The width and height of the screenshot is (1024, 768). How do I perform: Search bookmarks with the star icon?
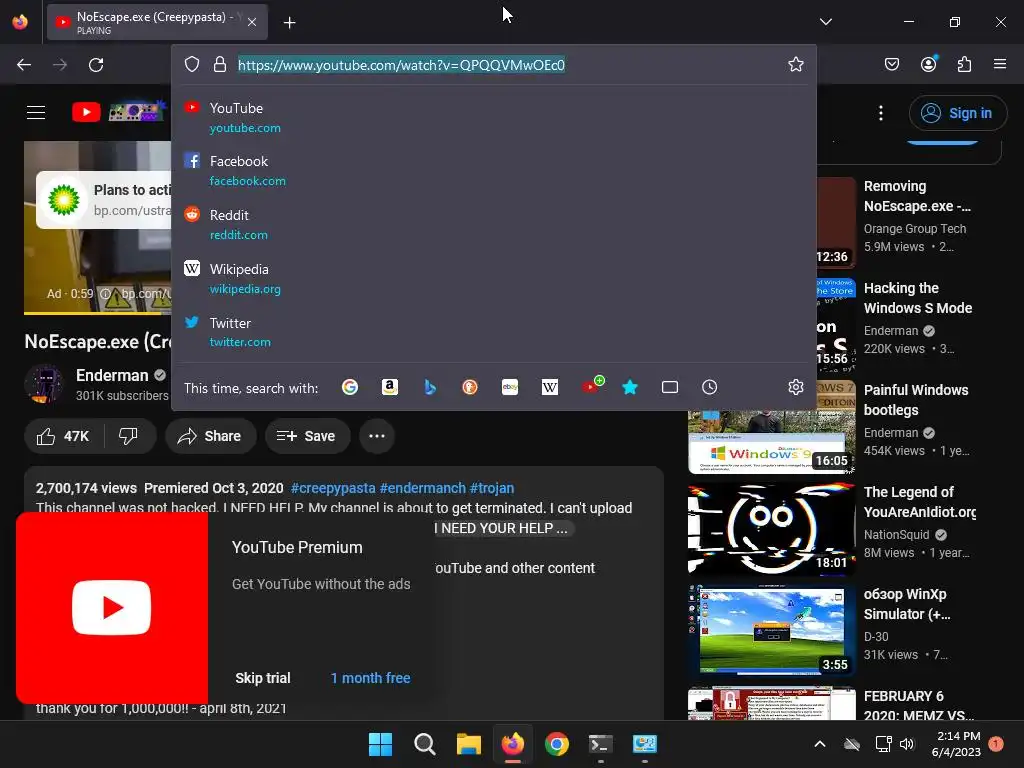[630, 387]
